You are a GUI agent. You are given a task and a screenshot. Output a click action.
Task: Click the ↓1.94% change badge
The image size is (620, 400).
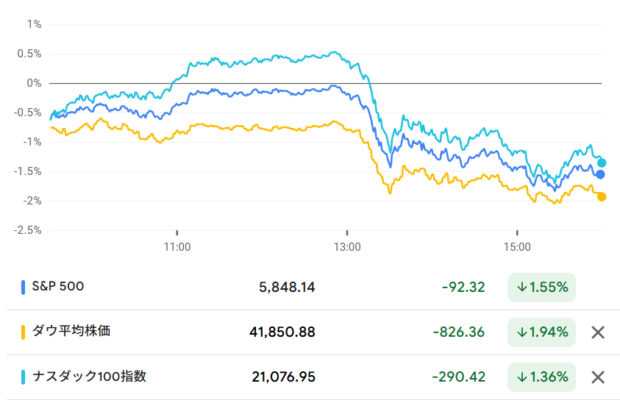pyautogui.click(x=541, y=332)
